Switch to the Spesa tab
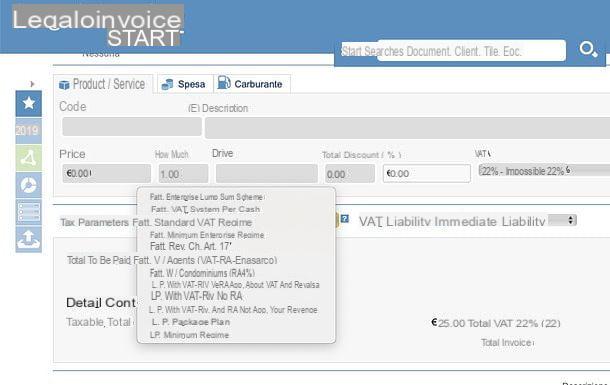The image size is (610, 385). click(x=184, y=84)
